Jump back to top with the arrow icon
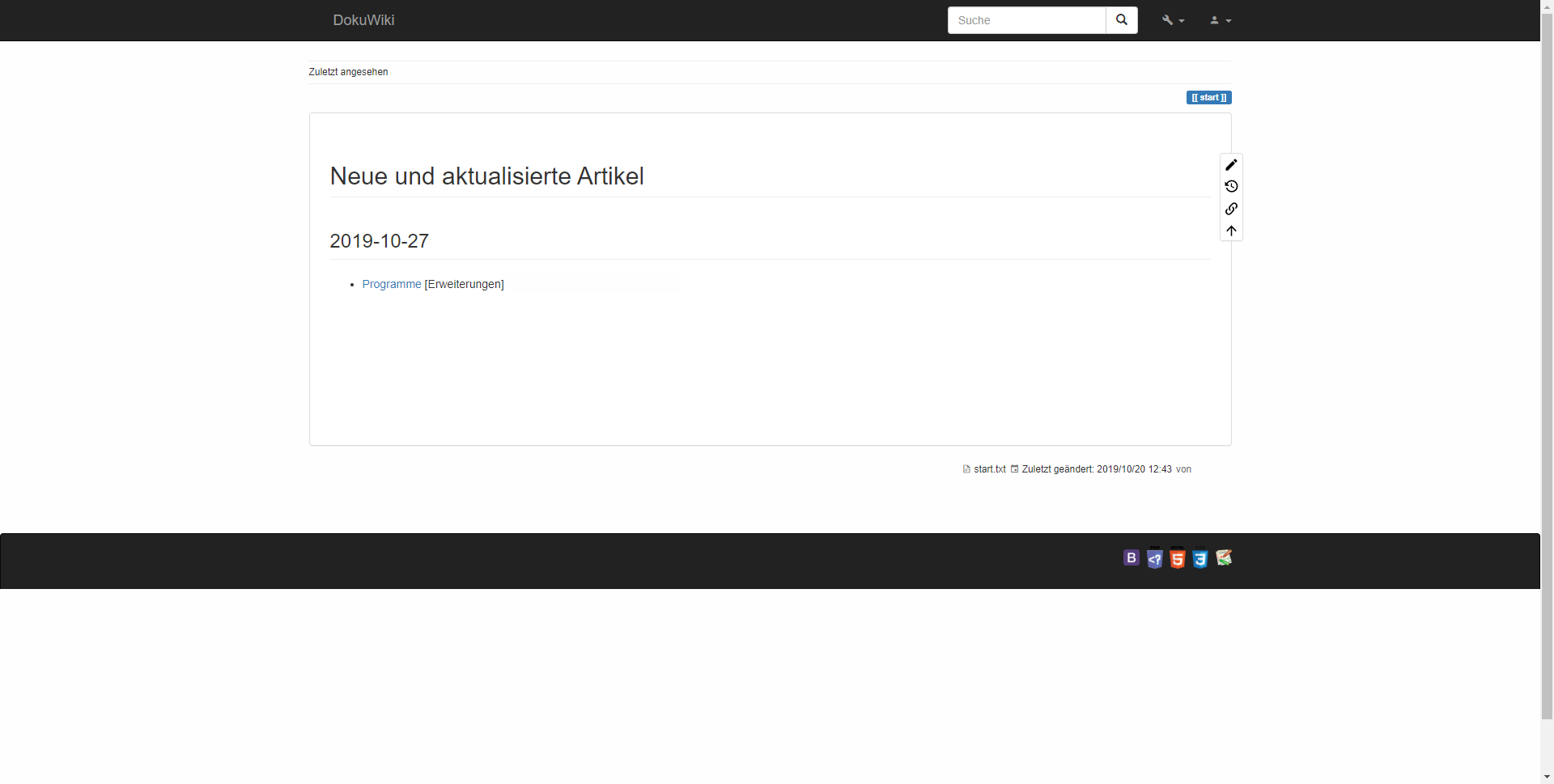 (x=1231, y=230)
